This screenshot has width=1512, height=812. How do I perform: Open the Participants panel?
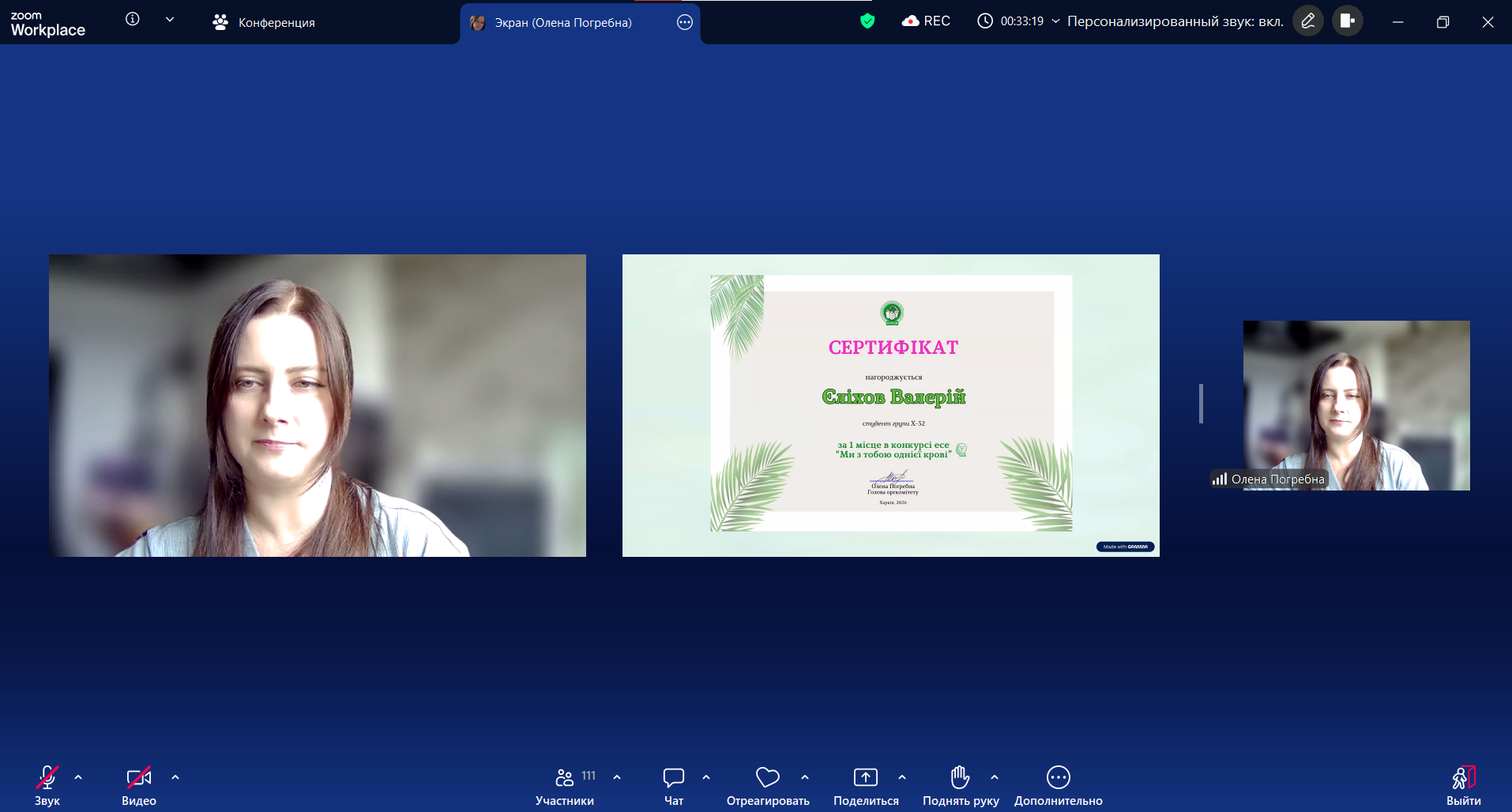tap(565, 778)
